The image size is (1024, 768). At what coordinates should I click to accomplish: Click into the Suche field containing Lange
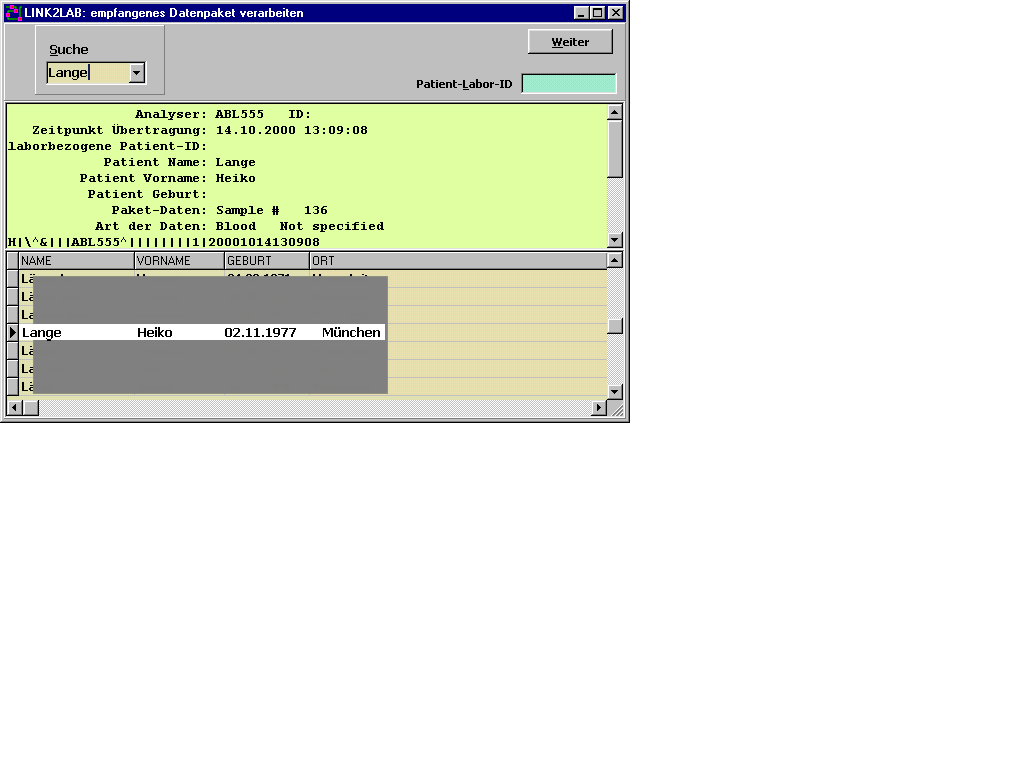click(x=87, y=73)
